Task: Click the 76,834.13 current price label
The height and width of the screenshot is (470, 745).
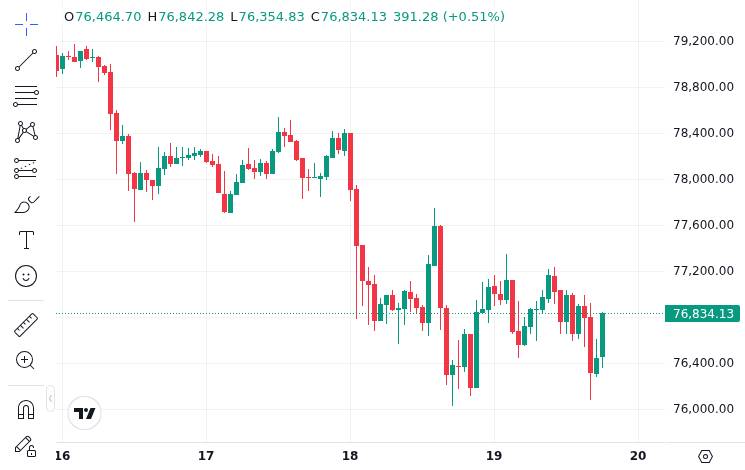Action: point(702,314)
